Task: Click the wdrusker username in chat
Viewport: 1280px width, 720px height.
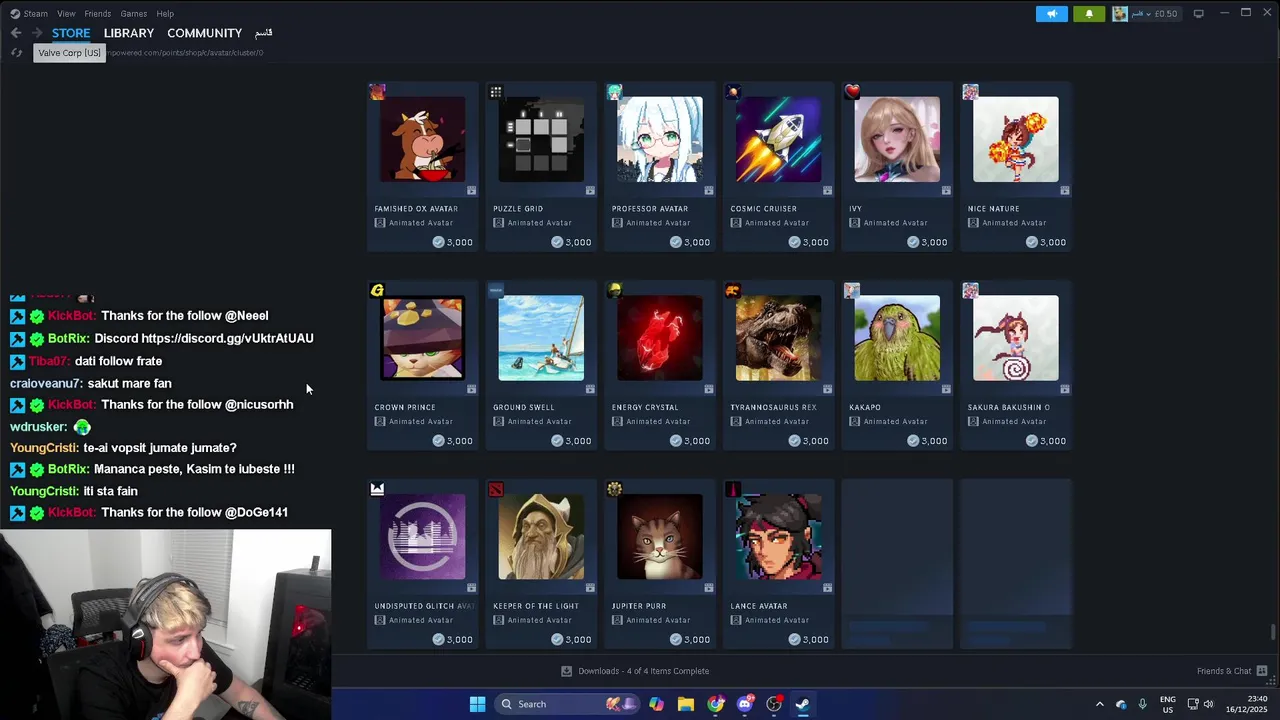Action: (38, 427)
